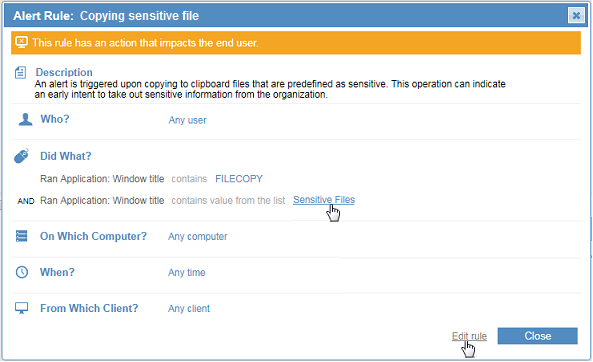This screenshot has width=593, height=362.
Task: Click the When clock icon
Action: 22,272
